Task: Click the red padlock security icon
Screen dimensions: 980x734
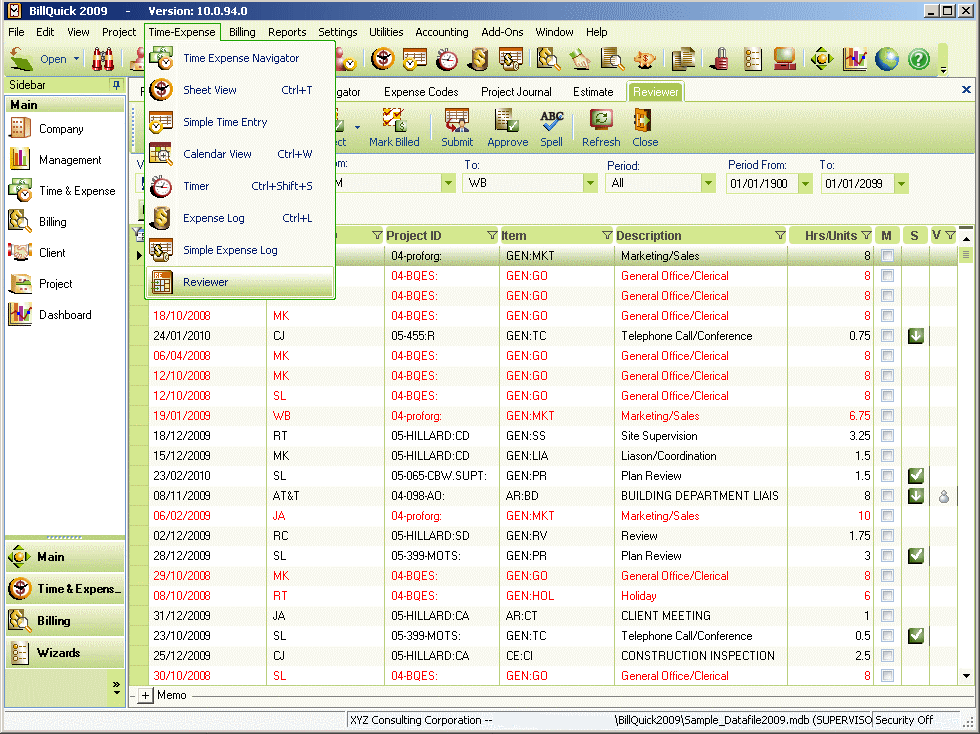Action: 720,59
